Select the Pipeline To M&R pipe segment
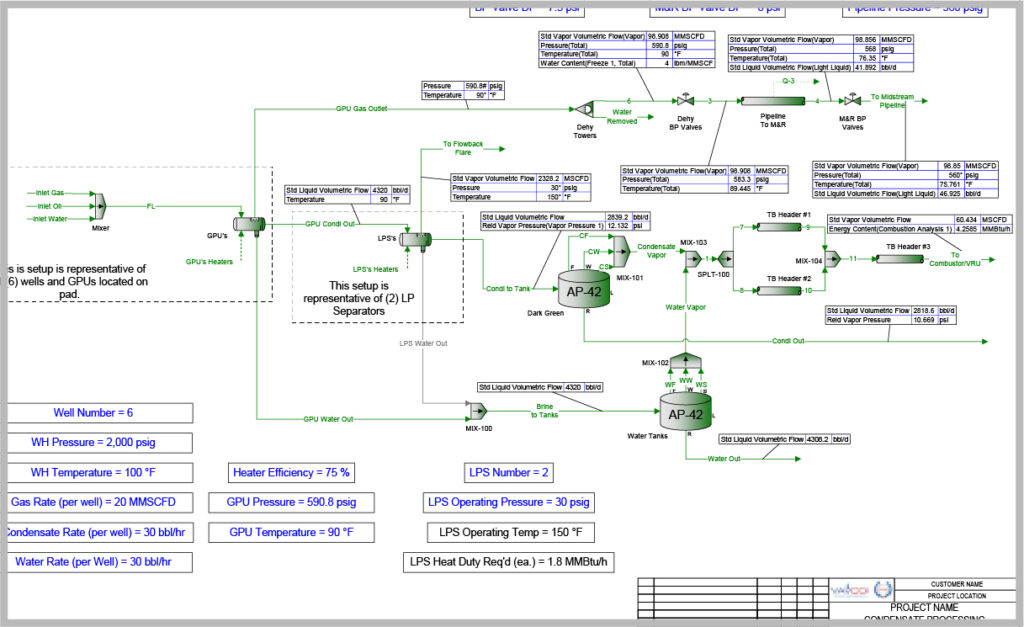Image resolution: width=1024 pixels, height=627 pixels. click(x=773, y=102)
